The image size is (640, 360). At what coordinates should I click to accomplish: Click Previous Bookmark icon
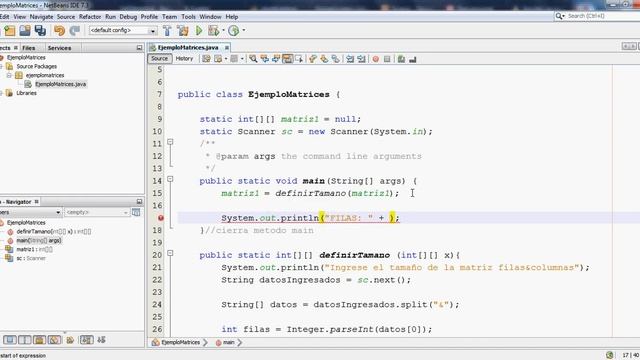tap(313, 59)
